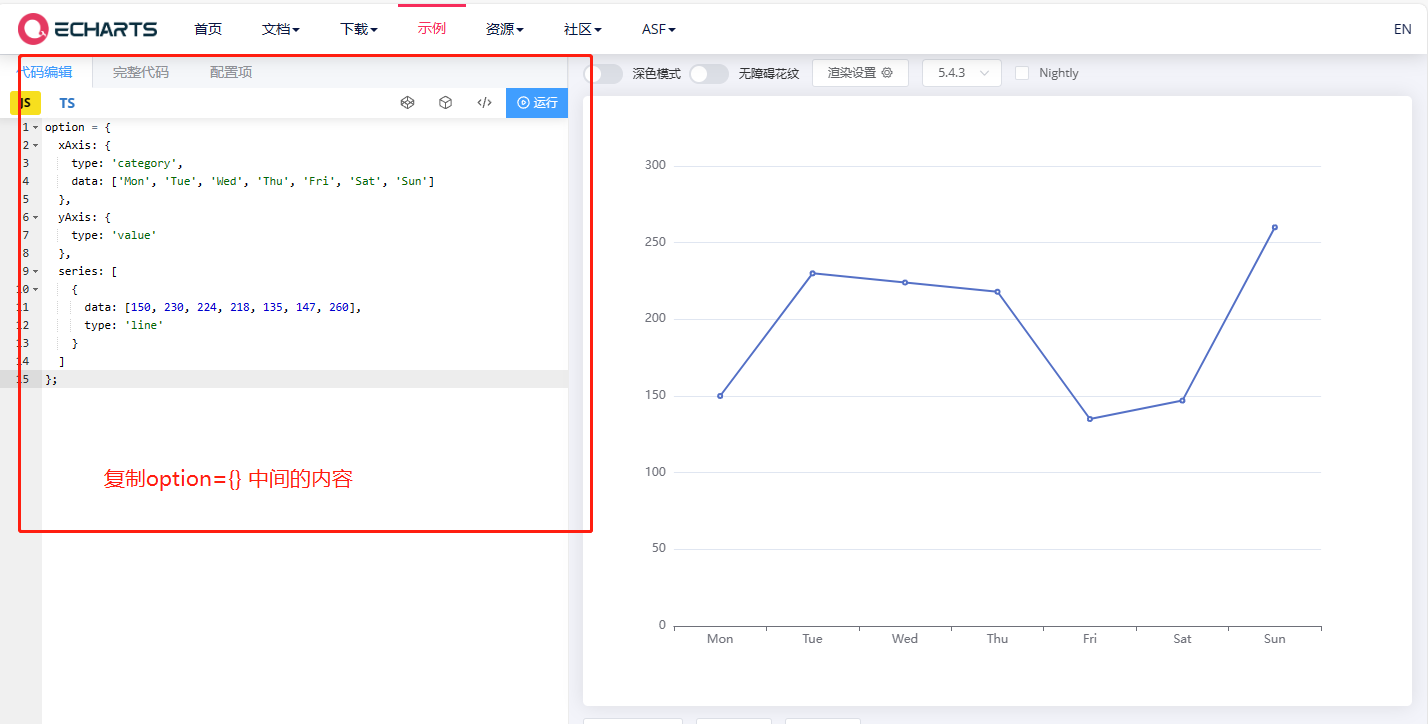
Task: Collapse code fold arrow on line 1
Action: [x=36, y=128]
